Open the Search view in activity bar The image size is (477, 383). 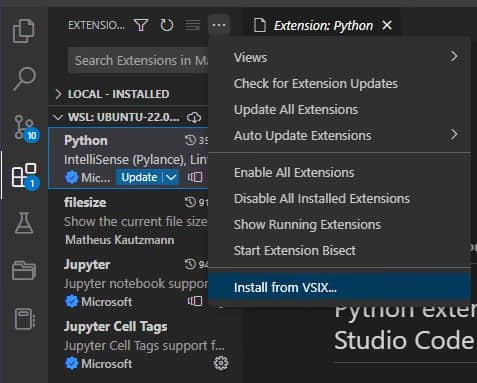(24, 79)
